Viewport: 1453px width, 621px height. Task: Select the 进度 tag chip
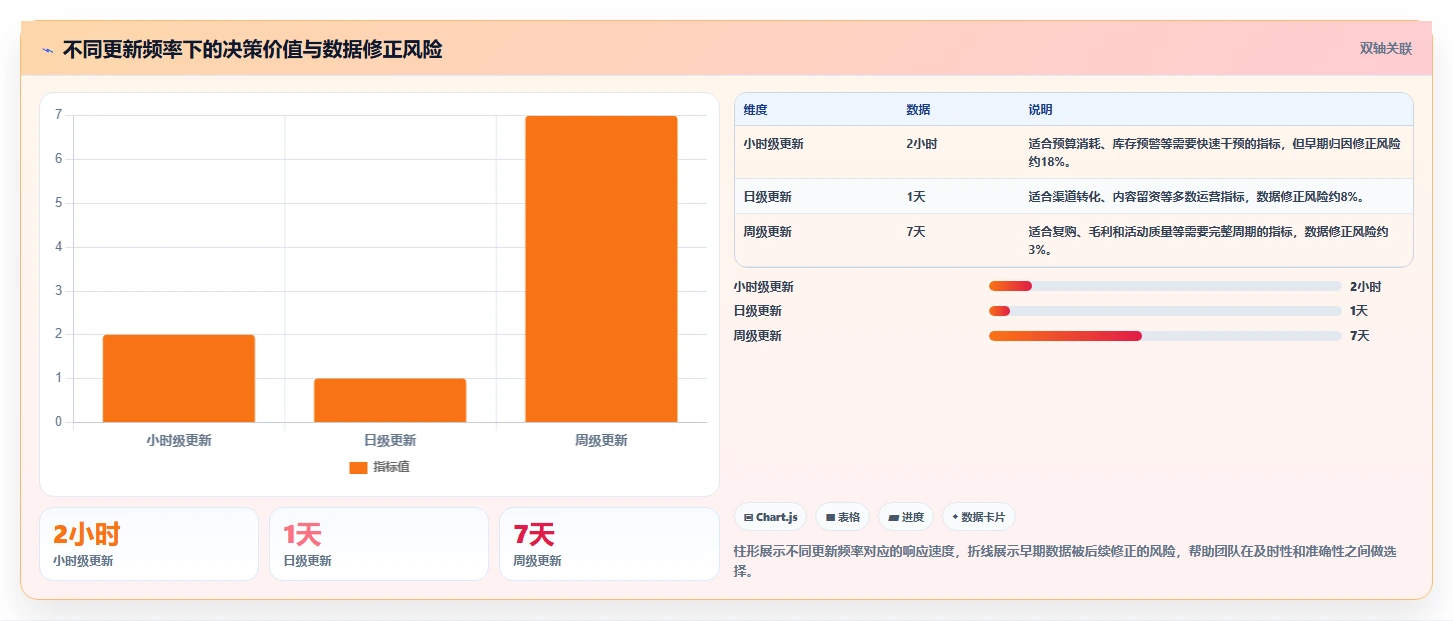coord(905,517)
